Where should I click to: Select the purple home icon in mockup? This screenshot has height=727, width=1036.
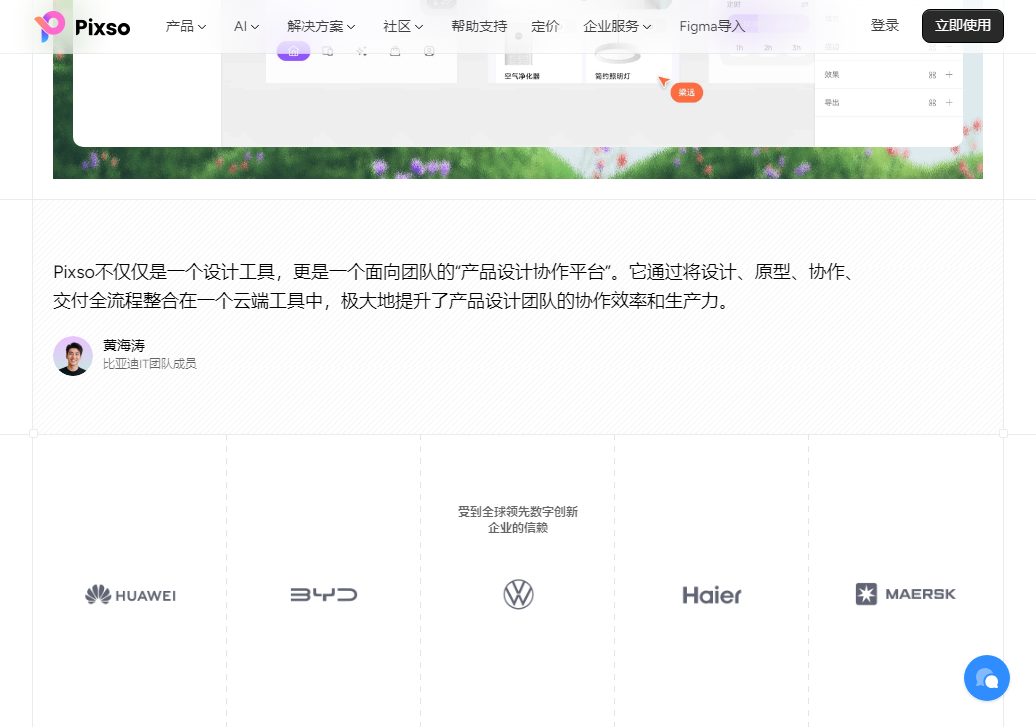point(293,52)
